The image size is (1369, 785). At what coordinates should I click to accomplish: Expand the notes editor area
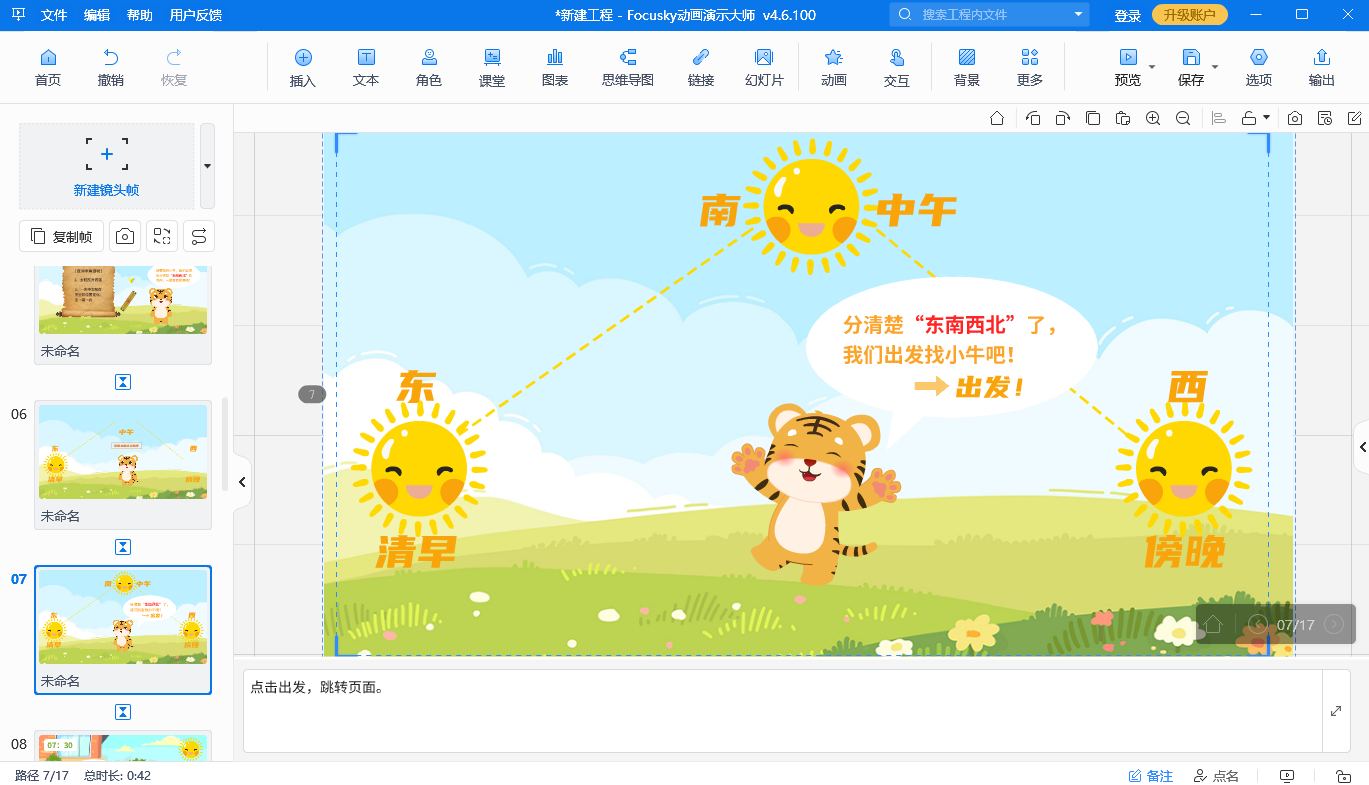pyautogui.click(x=1336, y=711)
